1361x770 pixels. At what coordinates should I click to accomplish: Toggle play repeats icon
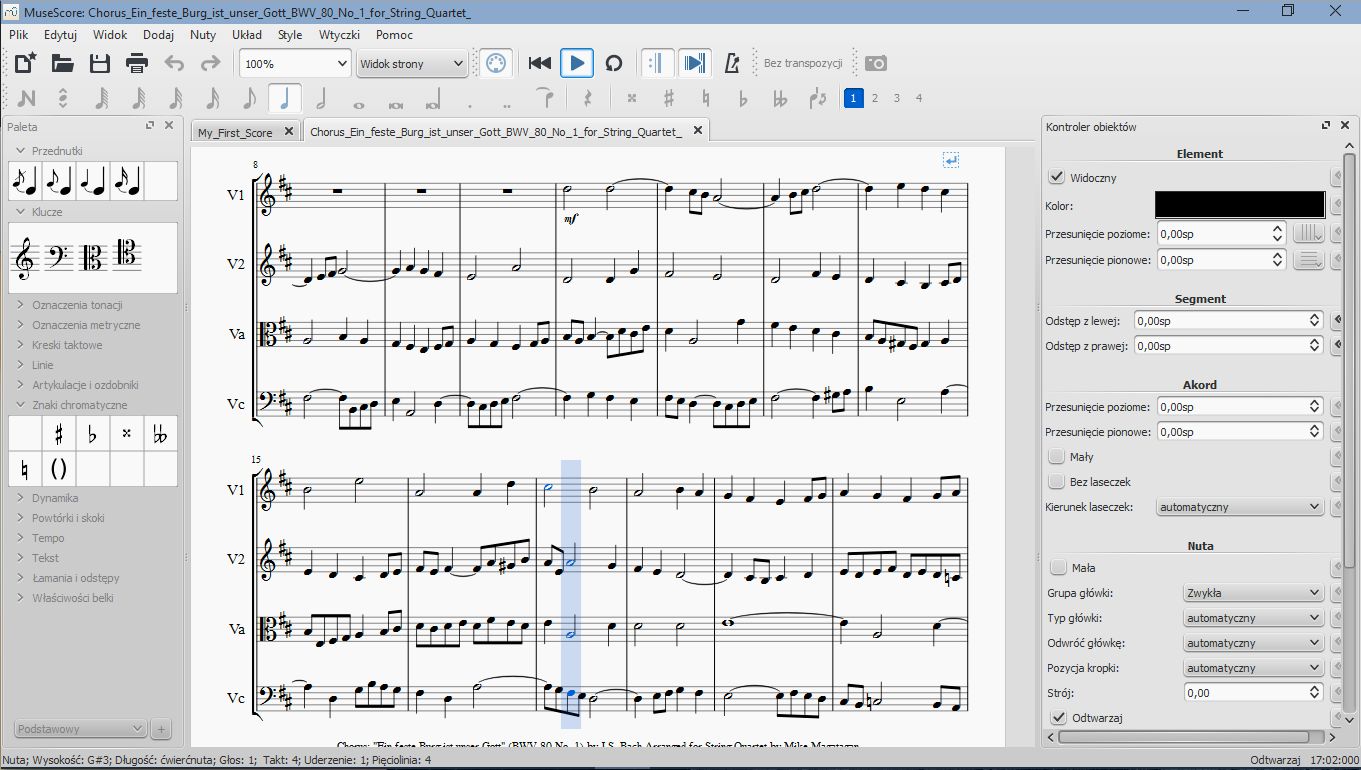coord(657,63)
